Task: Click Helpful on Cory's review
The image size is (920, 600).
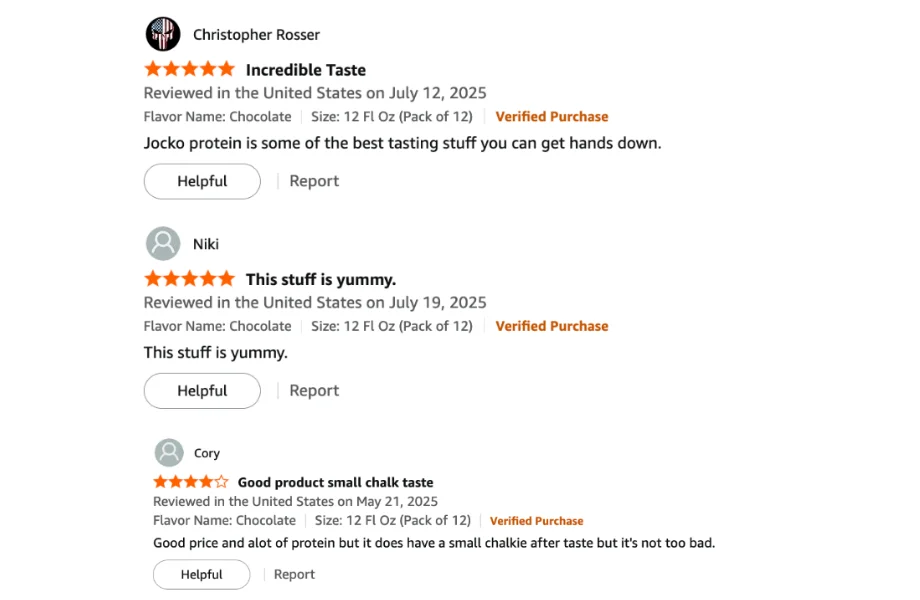Action: (x=201, y=574)
